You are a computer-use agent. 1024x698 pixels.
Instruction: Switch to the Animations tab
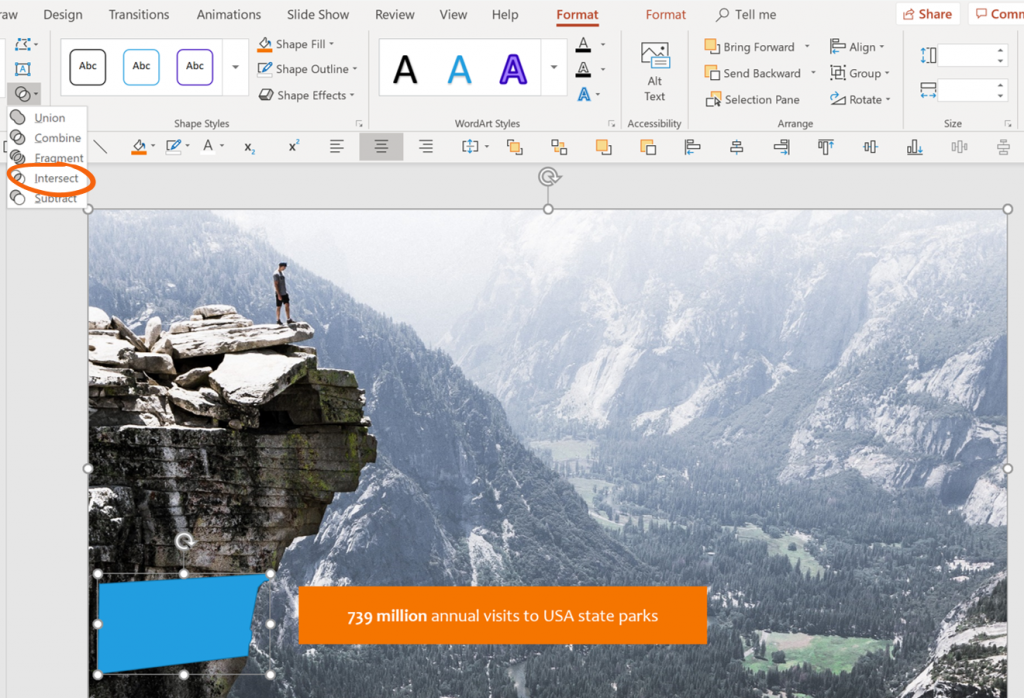coord(228,14)
